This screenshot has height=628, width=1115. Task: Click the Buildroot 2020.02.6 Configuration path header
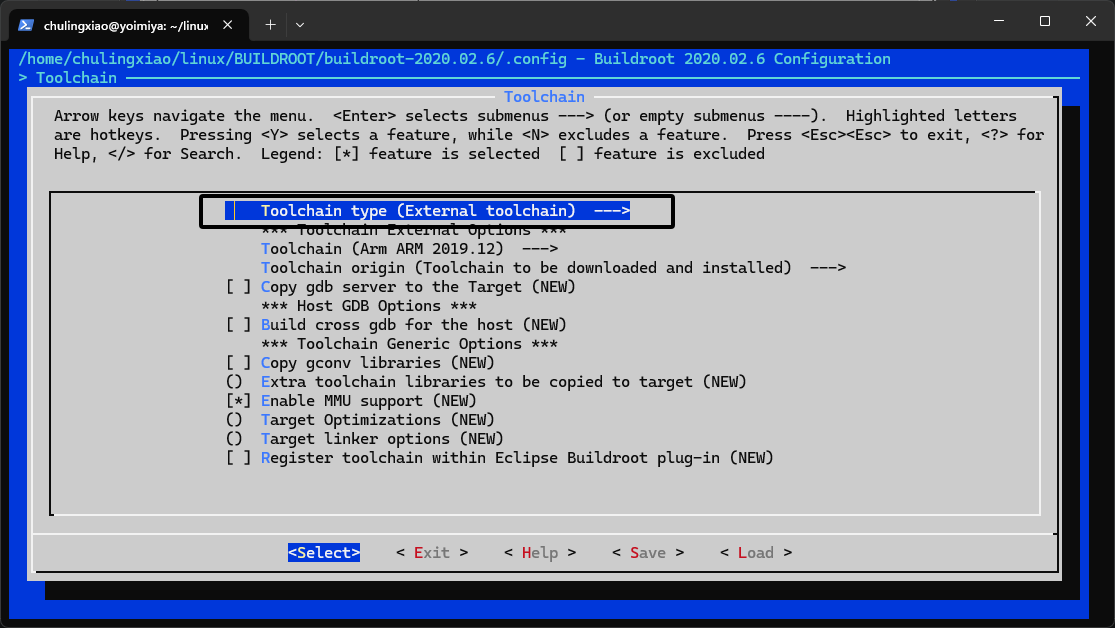(454, 59)
